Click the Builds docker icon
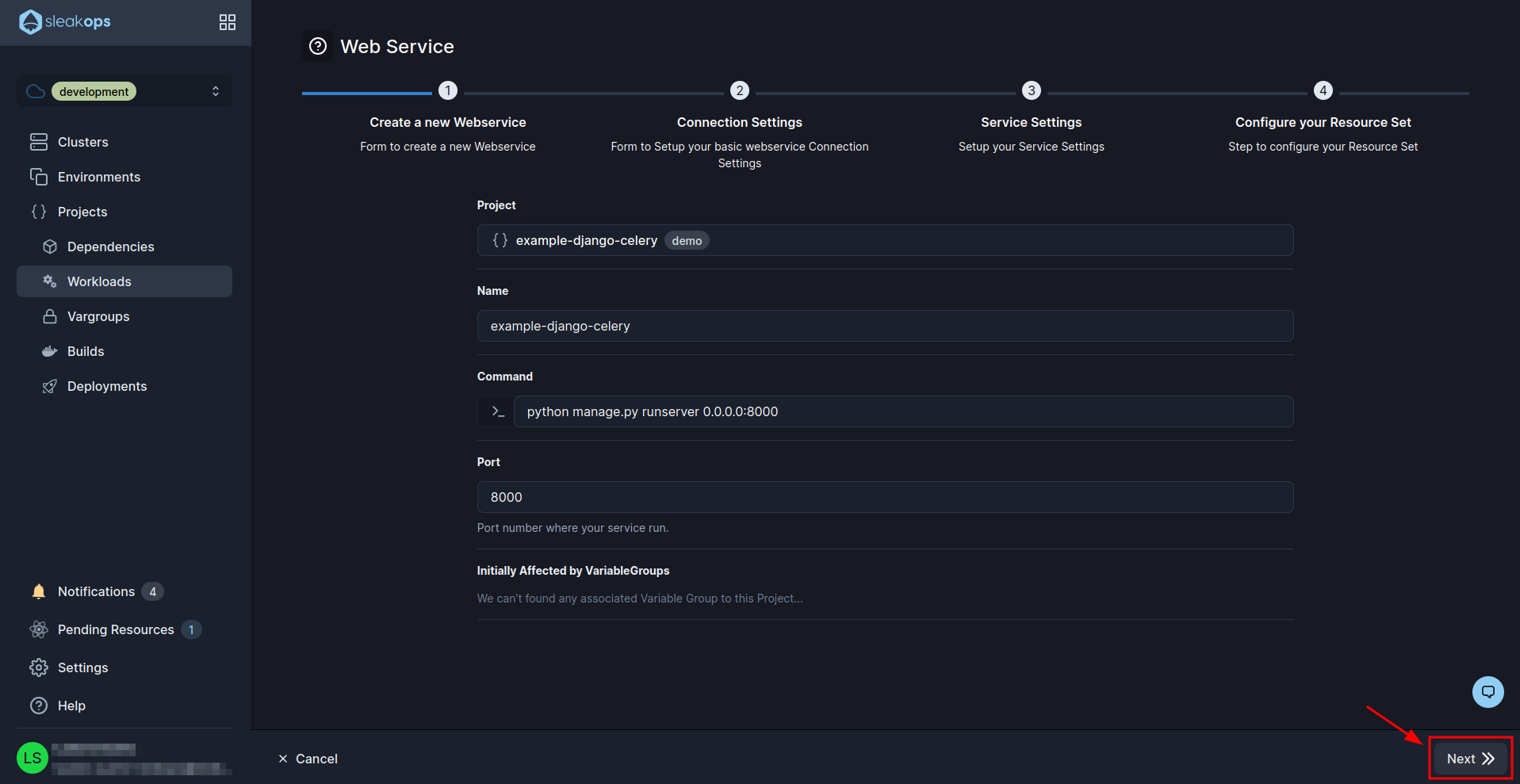1520x784 pixels. tap(50, 351)
